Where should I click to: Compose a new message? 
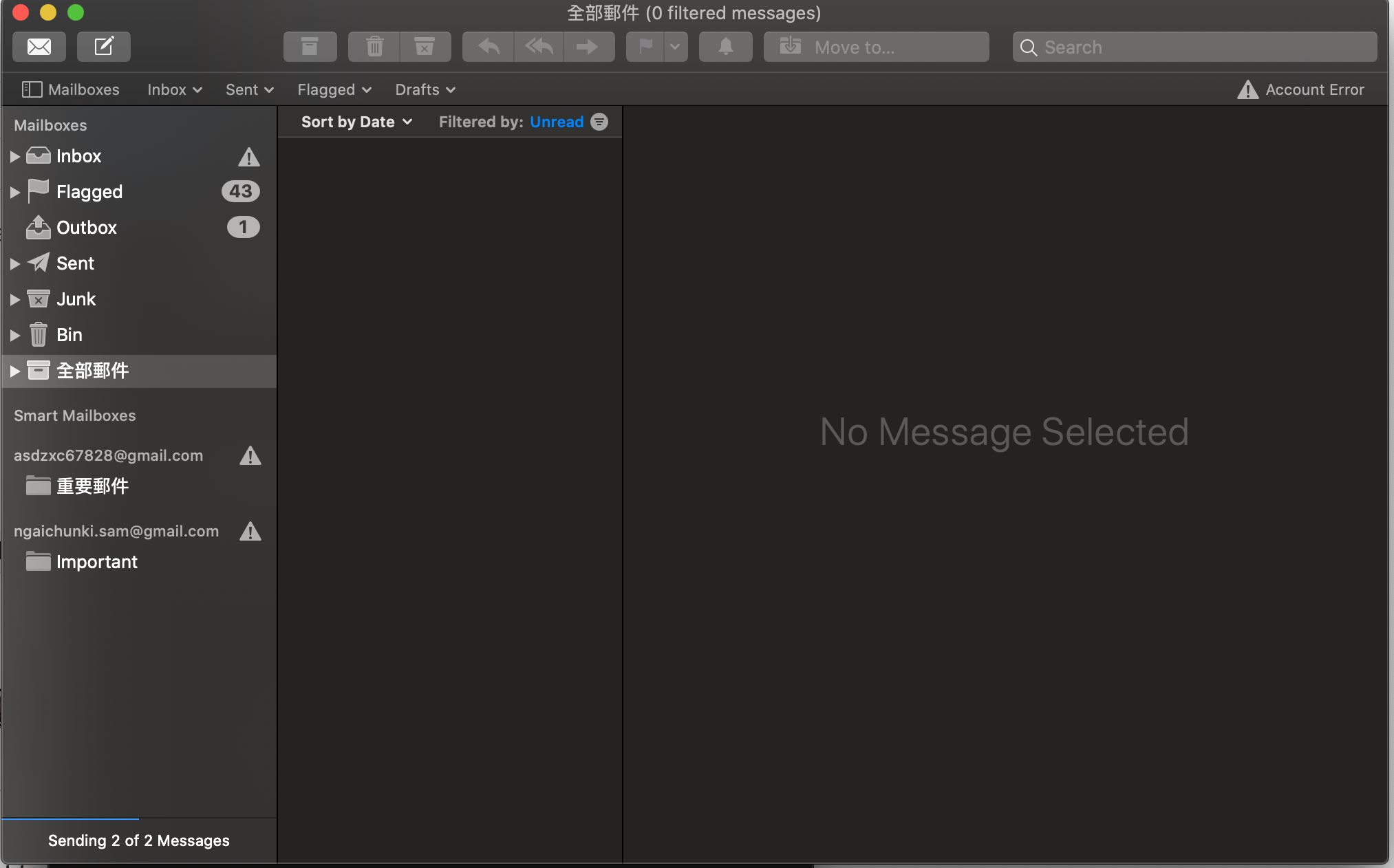[103, 46]
